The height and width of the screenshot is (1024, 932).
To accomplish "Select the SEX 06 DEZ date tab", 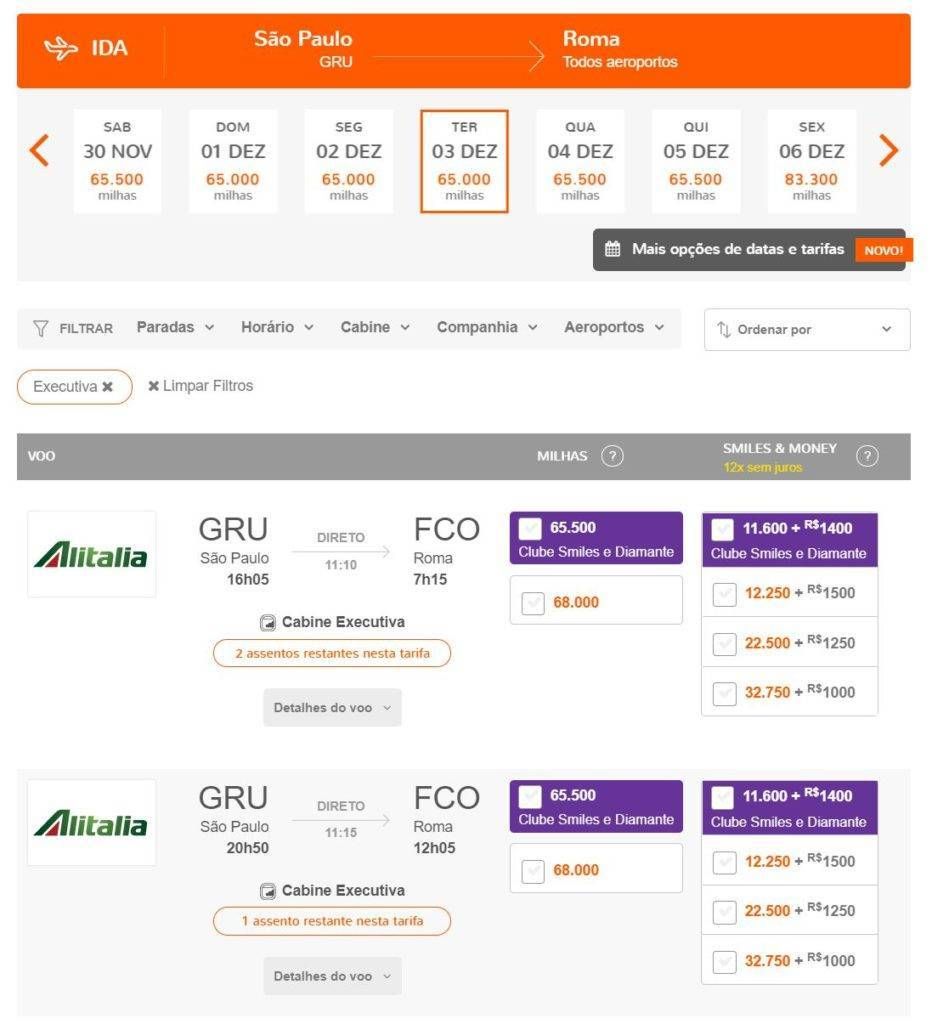I will pos(811,162).
